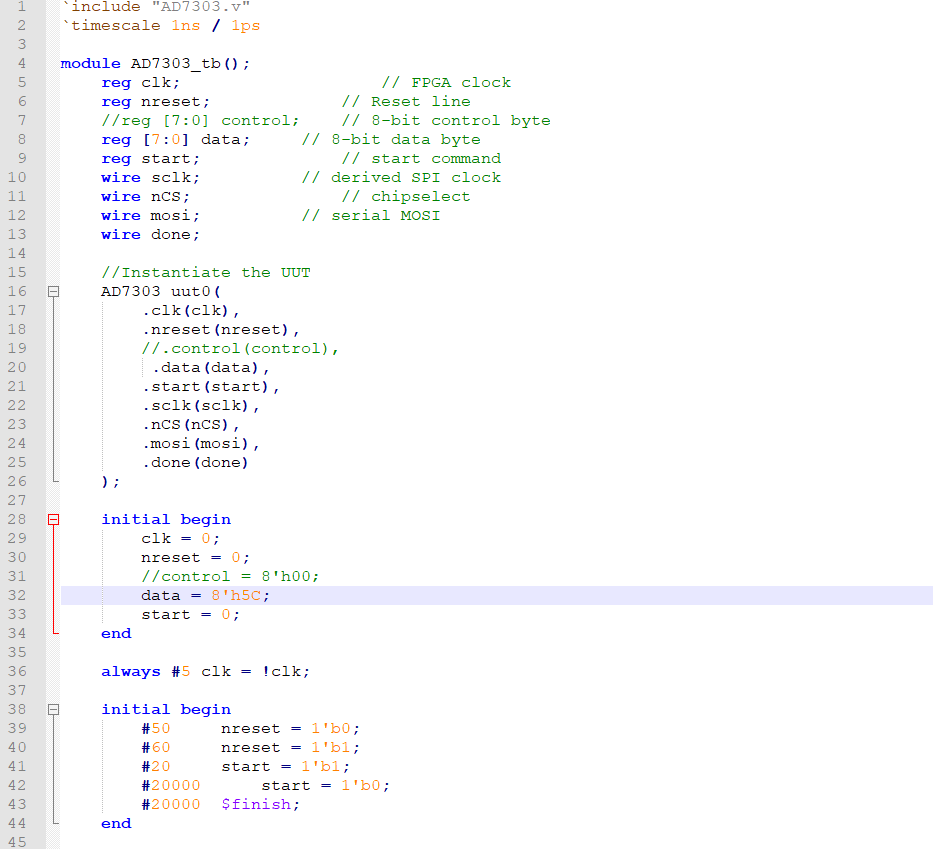
Task: Click the text "AD7303.v" in include line
Action: click(201, 7)
